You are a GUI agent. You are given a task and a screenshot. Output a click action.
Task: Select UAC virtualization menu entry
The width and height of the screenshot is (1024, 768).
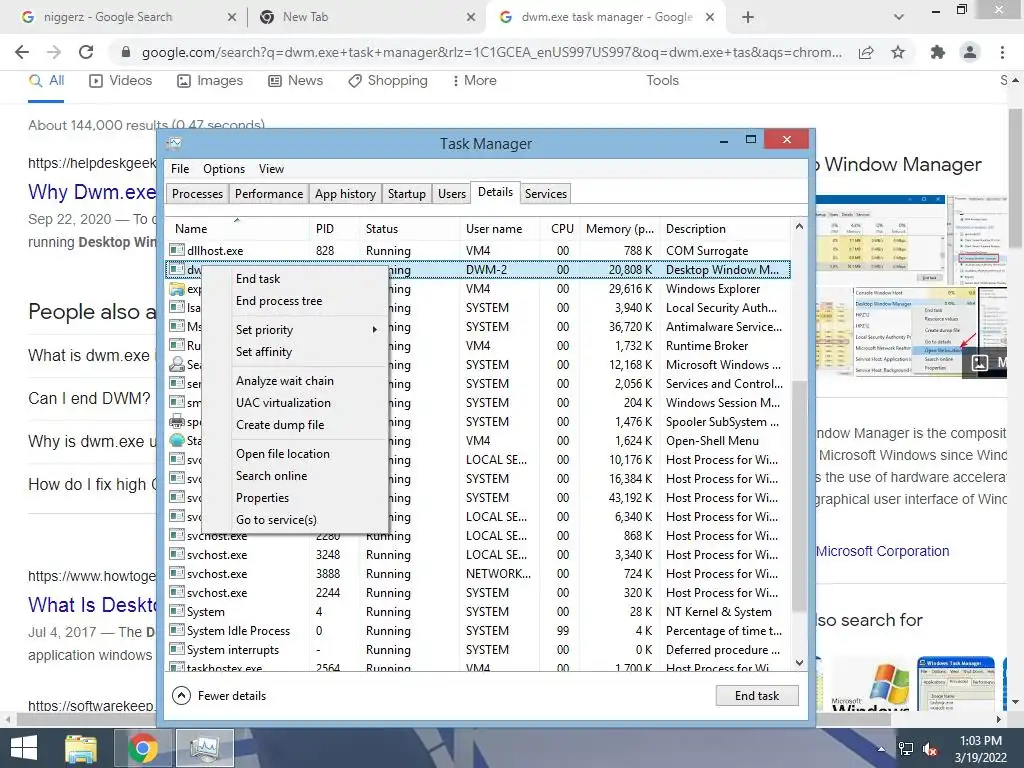295,403
